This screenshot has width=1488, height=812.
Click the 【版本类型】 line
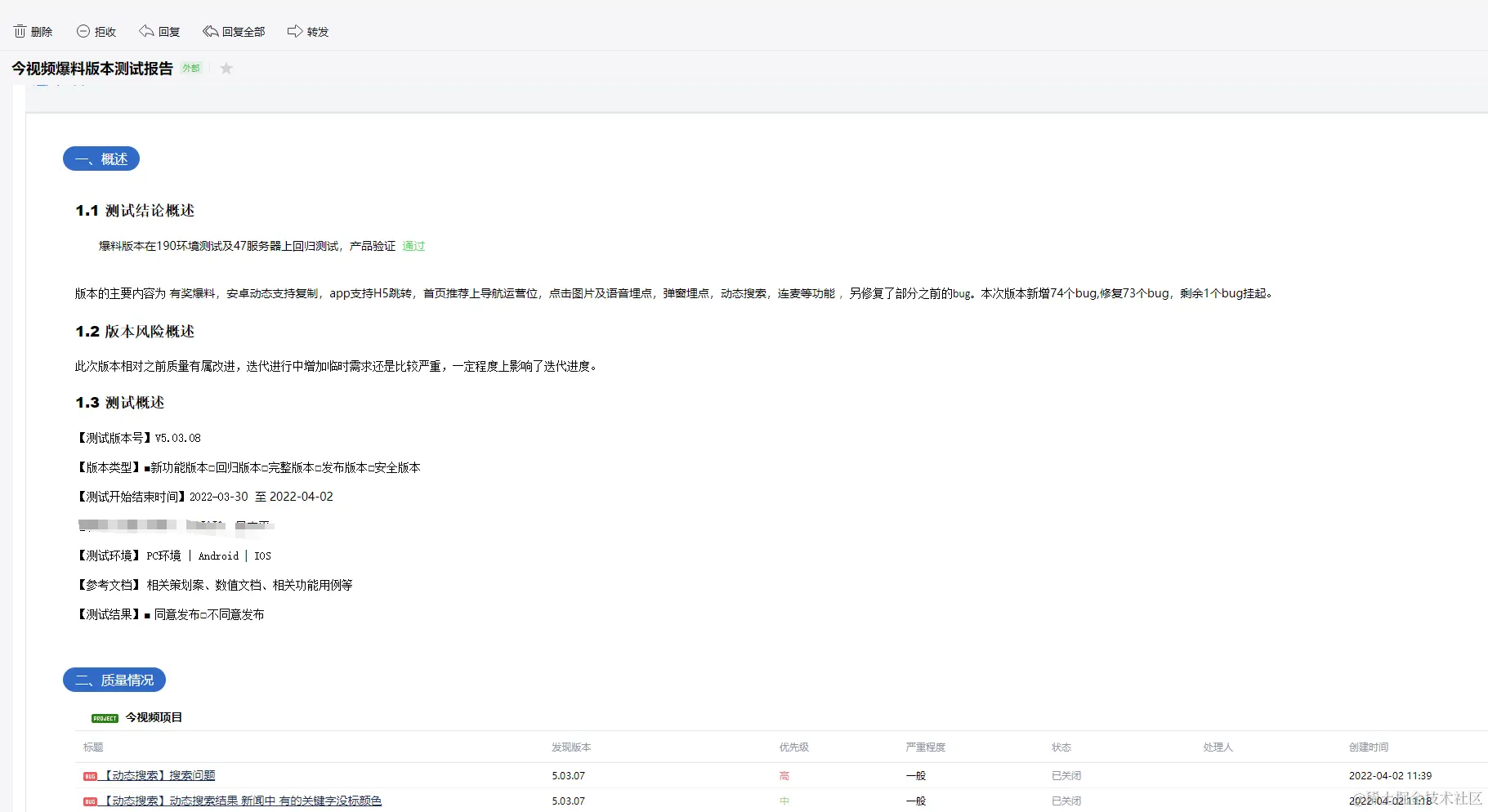248,467
